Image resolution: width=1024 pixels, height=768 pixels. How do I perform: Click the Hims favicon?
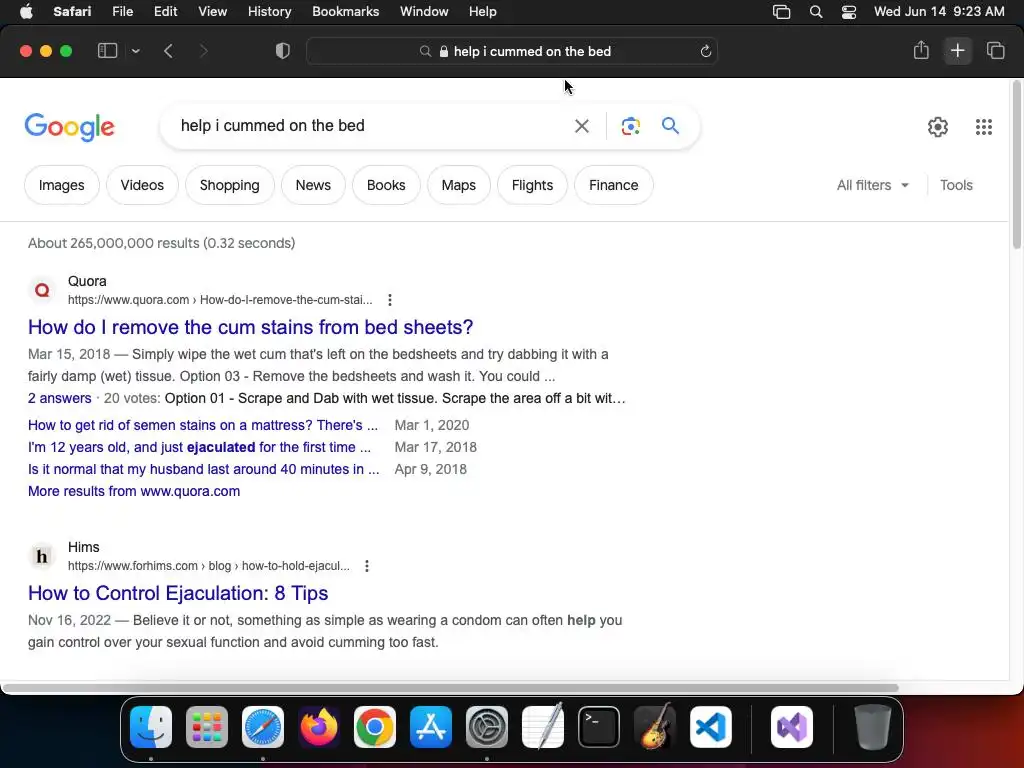(x=42, y=556)
